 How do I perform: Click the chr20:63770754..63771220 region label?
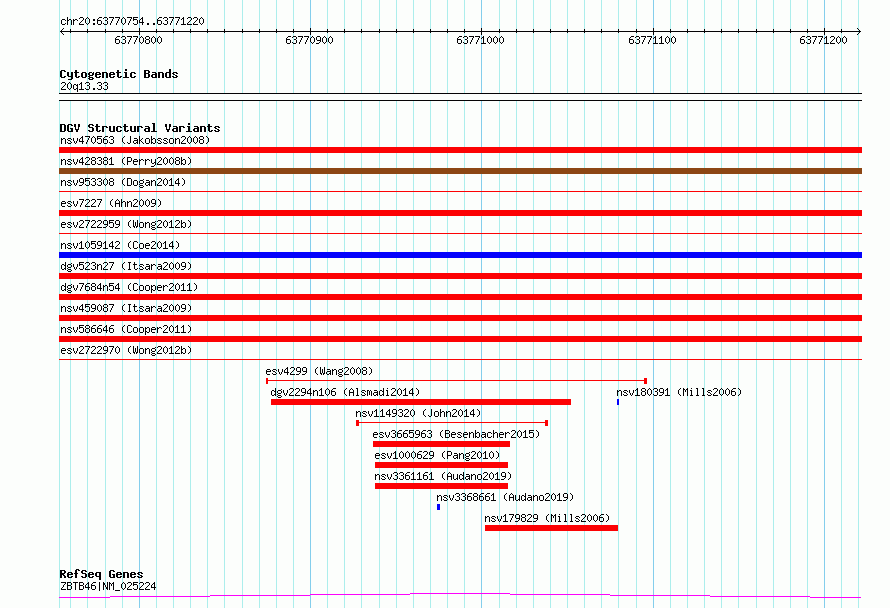tap(132, 21)
